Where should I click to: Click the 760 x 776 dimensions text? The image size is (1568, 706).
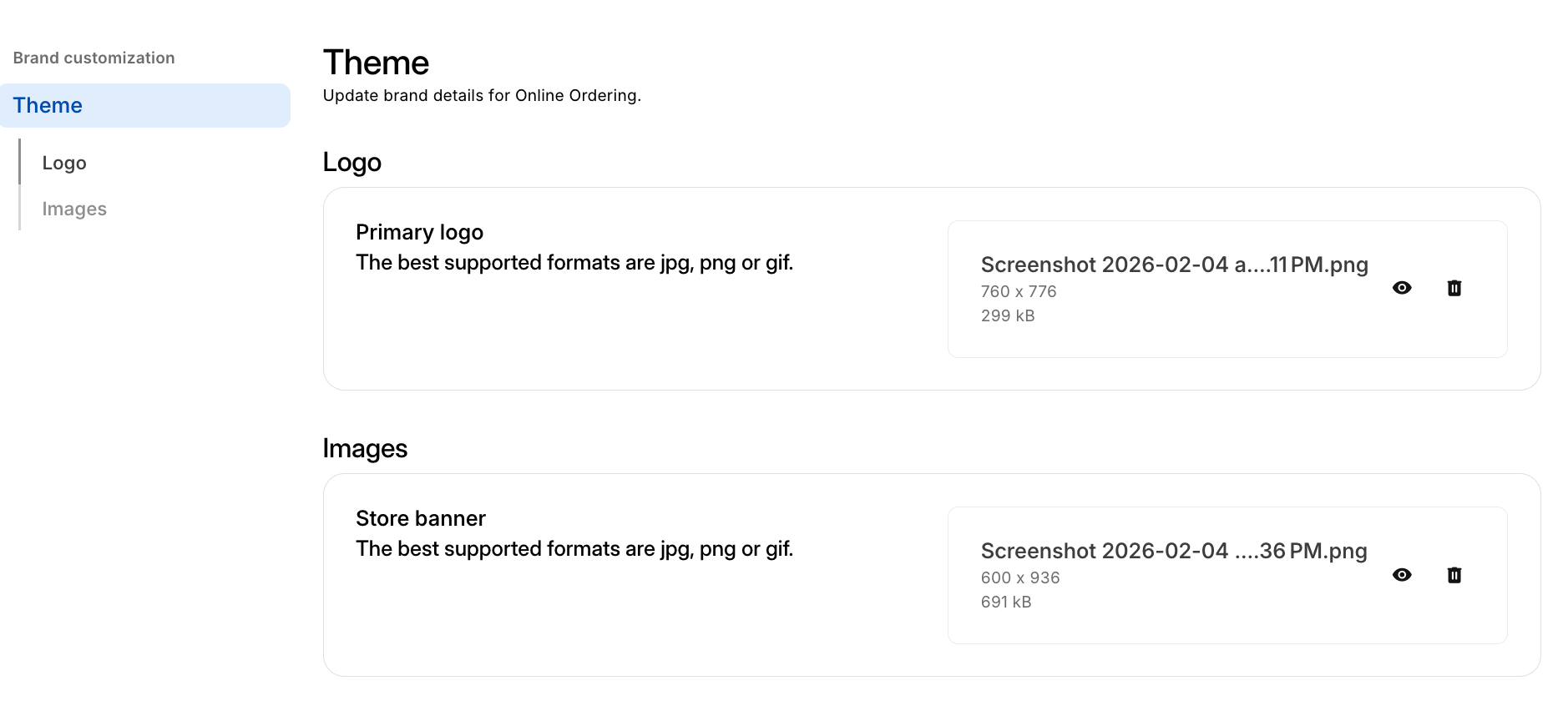coord(1018,292)
